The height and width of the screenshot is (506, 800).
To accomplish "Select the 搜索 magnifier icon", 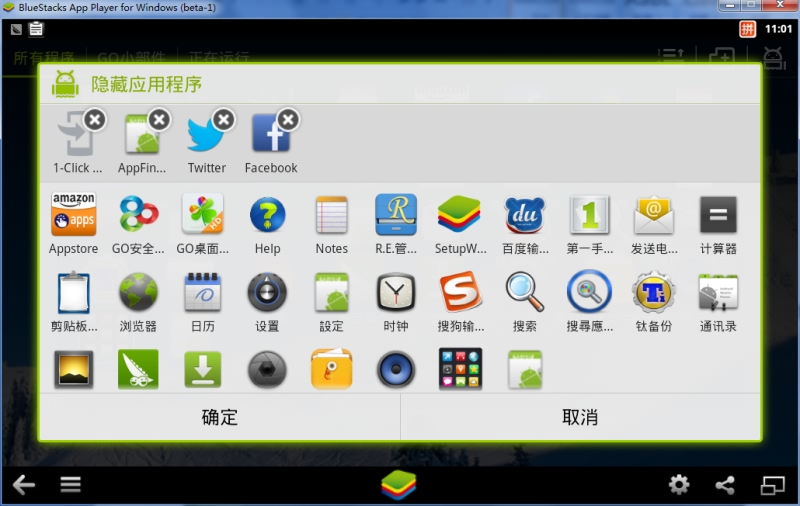I will 524,292.
